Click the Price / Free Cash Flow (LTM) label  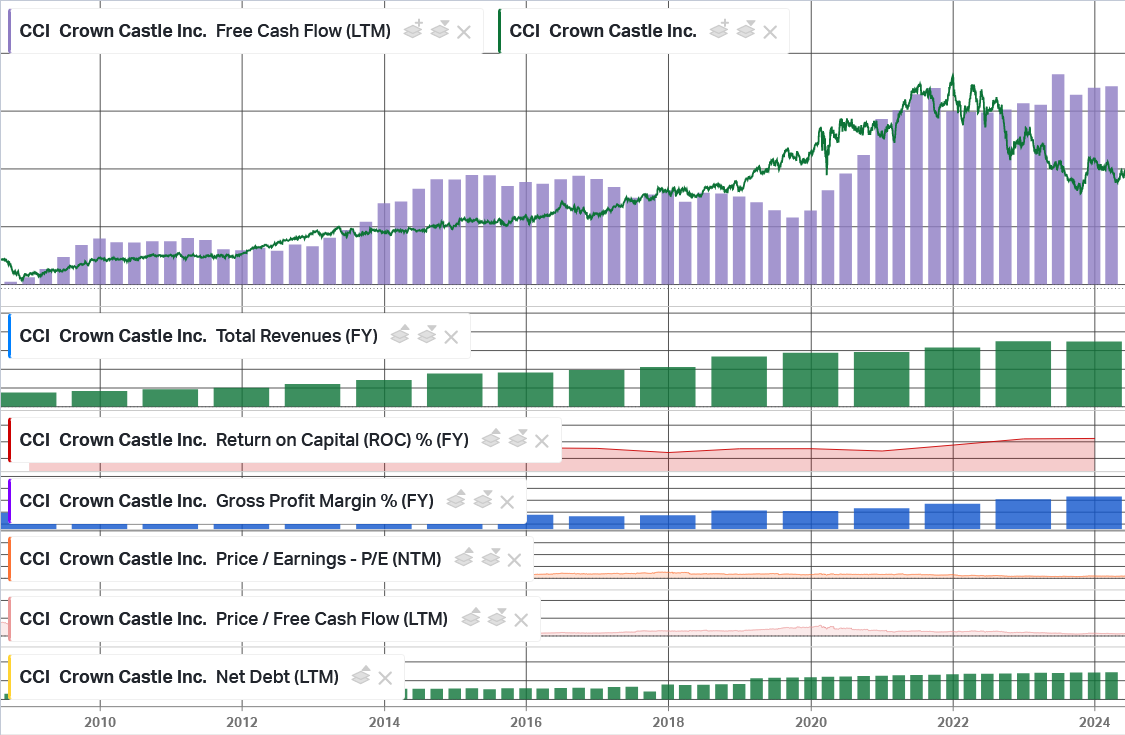234,619
